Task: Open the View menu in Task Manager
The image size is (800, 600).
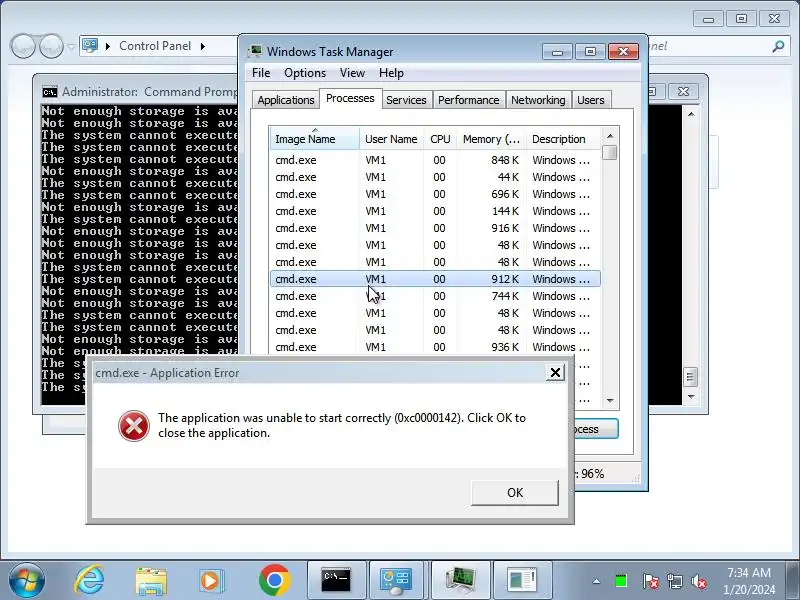Action: (x=352, y=73)
